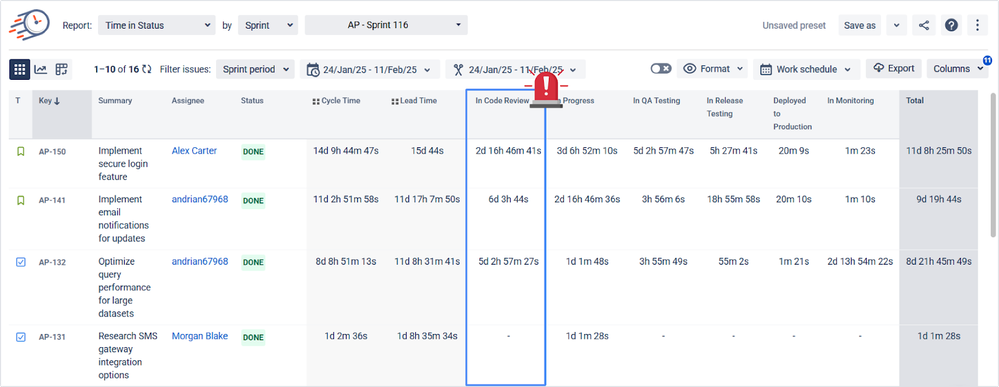
Task: Click the Save as button
Action: tap(859, 26)
